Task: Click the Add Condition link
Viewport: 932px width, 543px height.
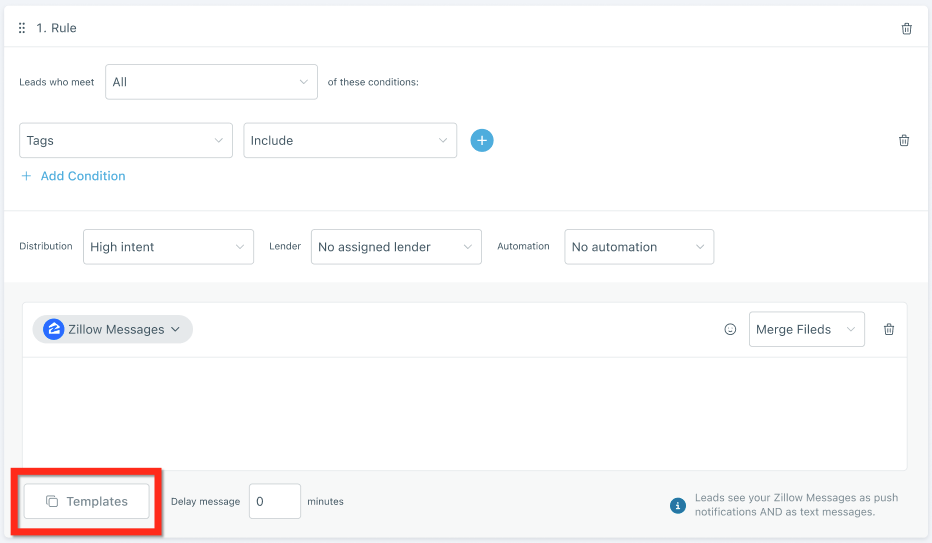Action: click(73, 176)
